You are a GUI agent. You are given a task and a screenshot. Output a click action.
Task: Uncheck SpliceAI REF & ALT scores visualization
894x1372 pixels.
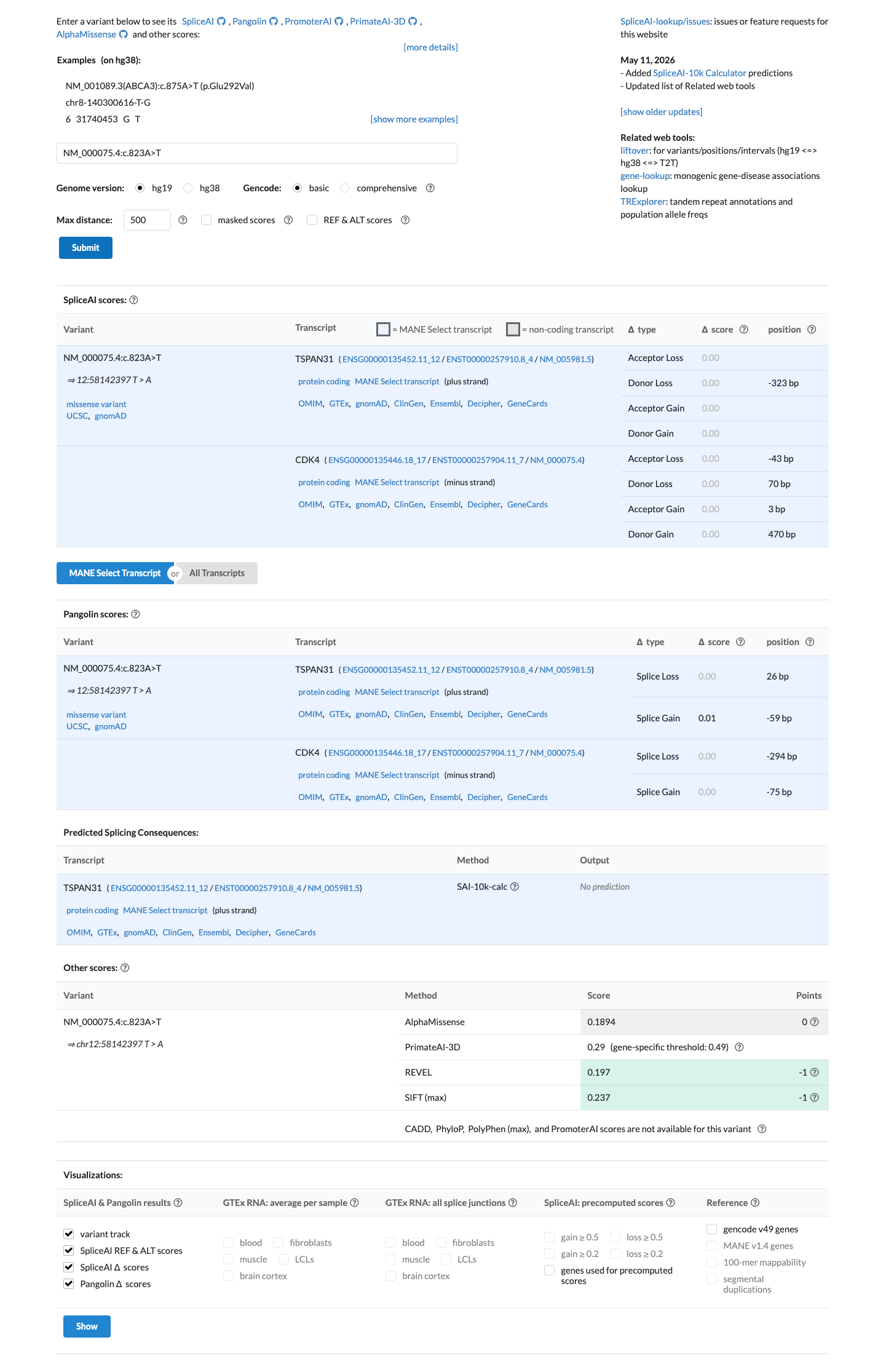69,1251
